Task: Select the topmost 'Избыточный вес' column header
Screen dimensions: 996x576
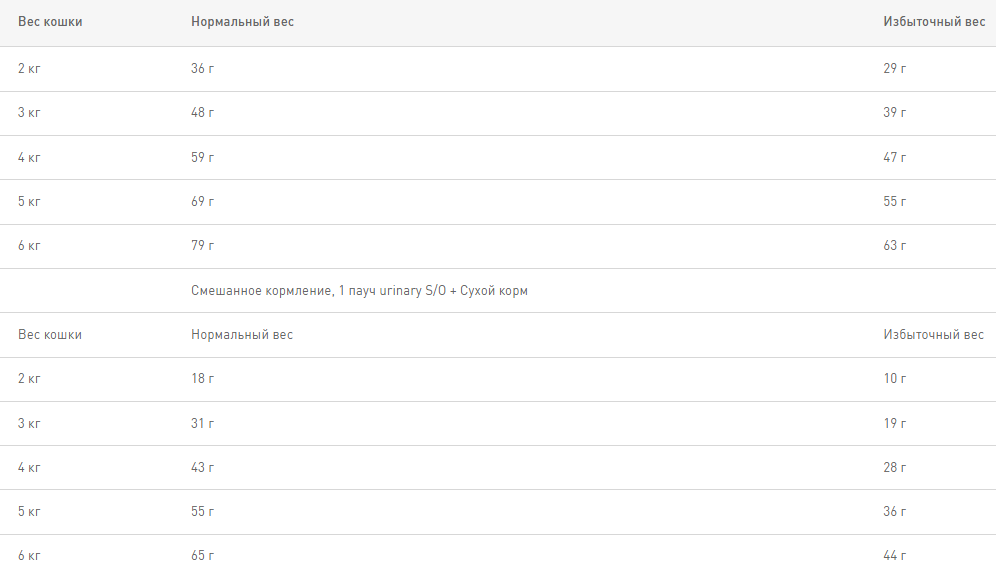Action: coord(934,22)
